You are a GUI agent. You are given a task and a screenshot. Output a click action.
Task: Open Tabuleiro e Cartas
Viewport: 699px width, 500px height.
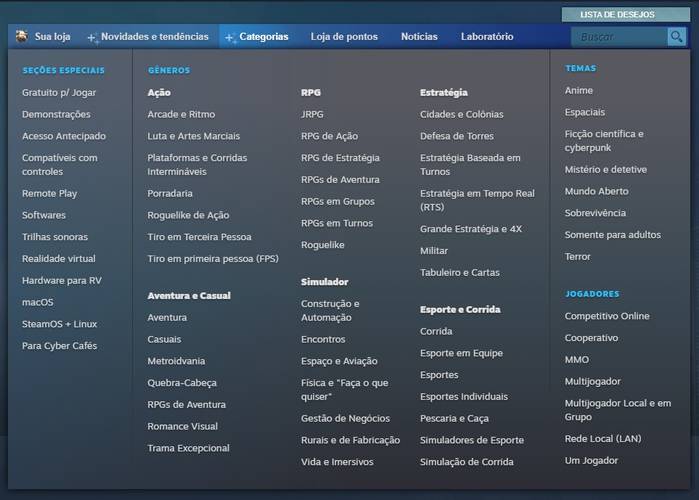pos(460,273)
